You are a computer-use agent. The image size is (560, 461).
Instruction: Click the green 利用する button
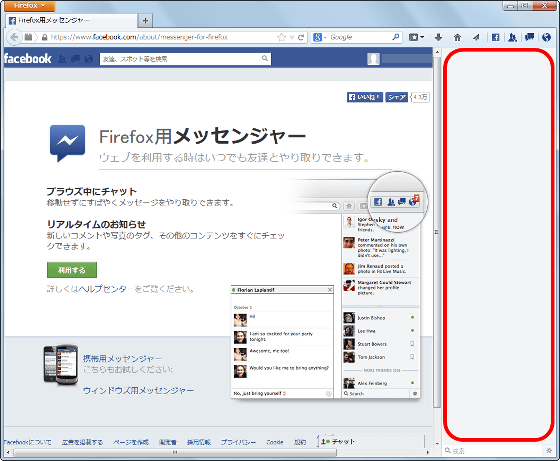72,270
